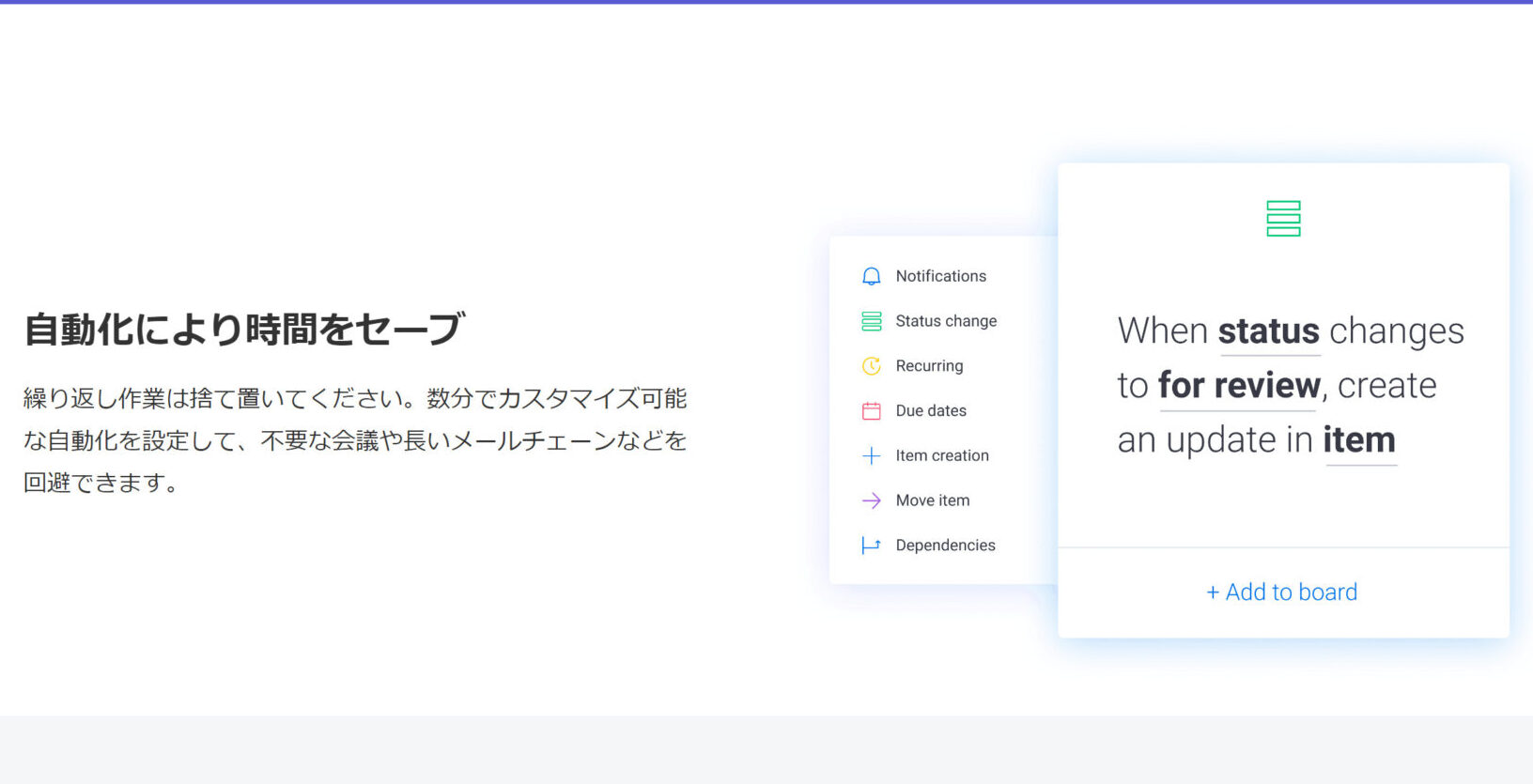1533x784 pixels.
Task: Click the automation recipe card
Action: tap(1283, 401)
